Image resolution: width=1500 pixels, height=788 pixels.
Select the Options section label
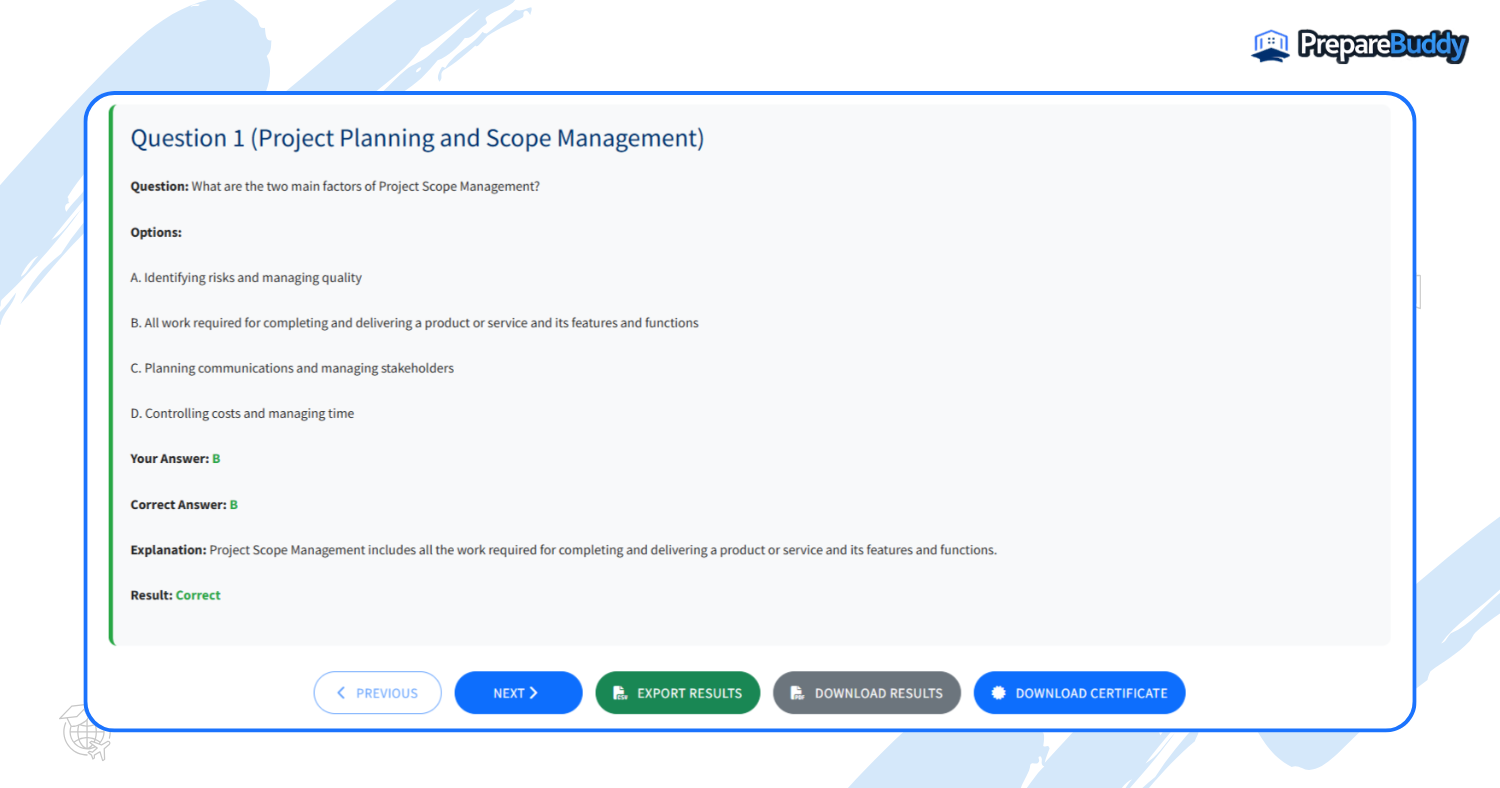156,231
